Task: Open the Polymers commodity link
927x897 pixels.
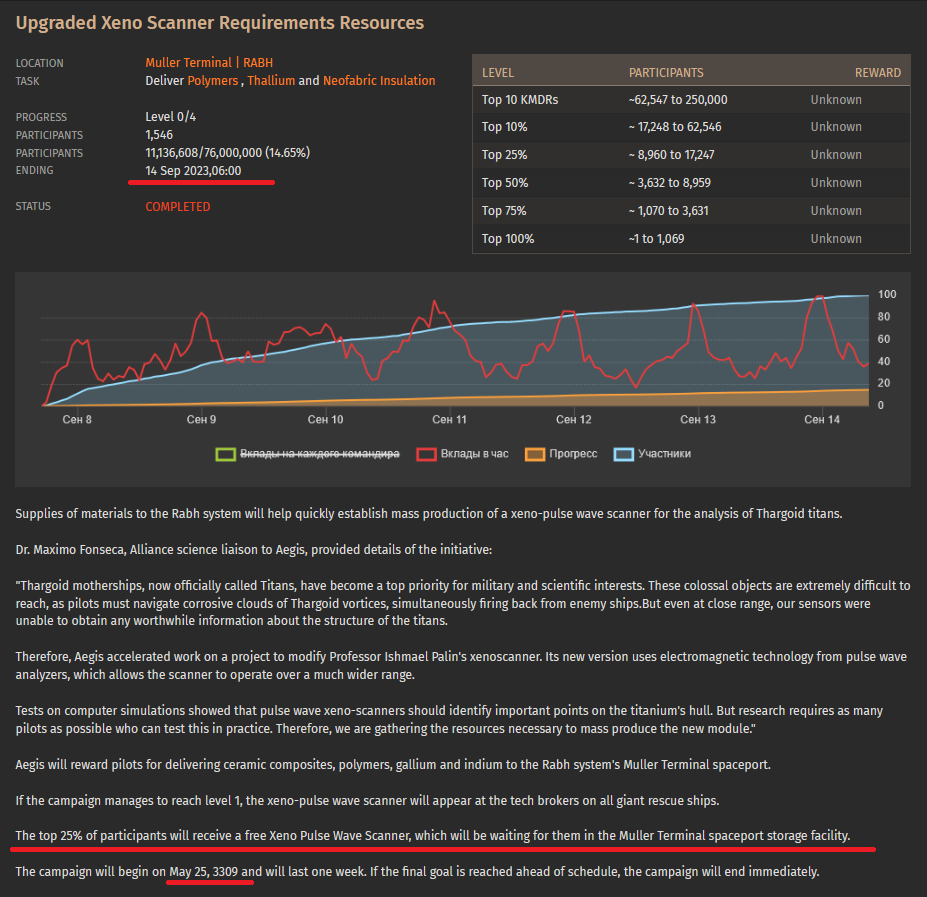Action: point(213,80)
